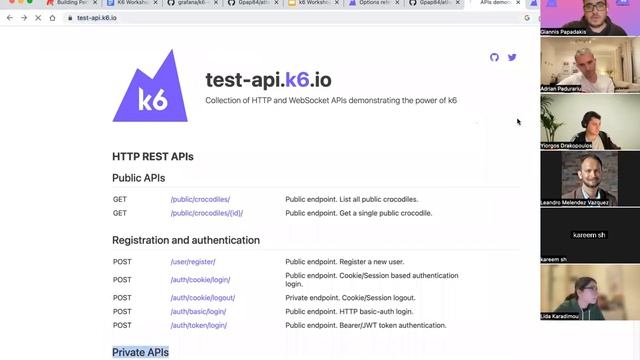This screenshot has width=640, height=360.
Task: Close the Building Perf tab
Action: (x=95, y=2)
